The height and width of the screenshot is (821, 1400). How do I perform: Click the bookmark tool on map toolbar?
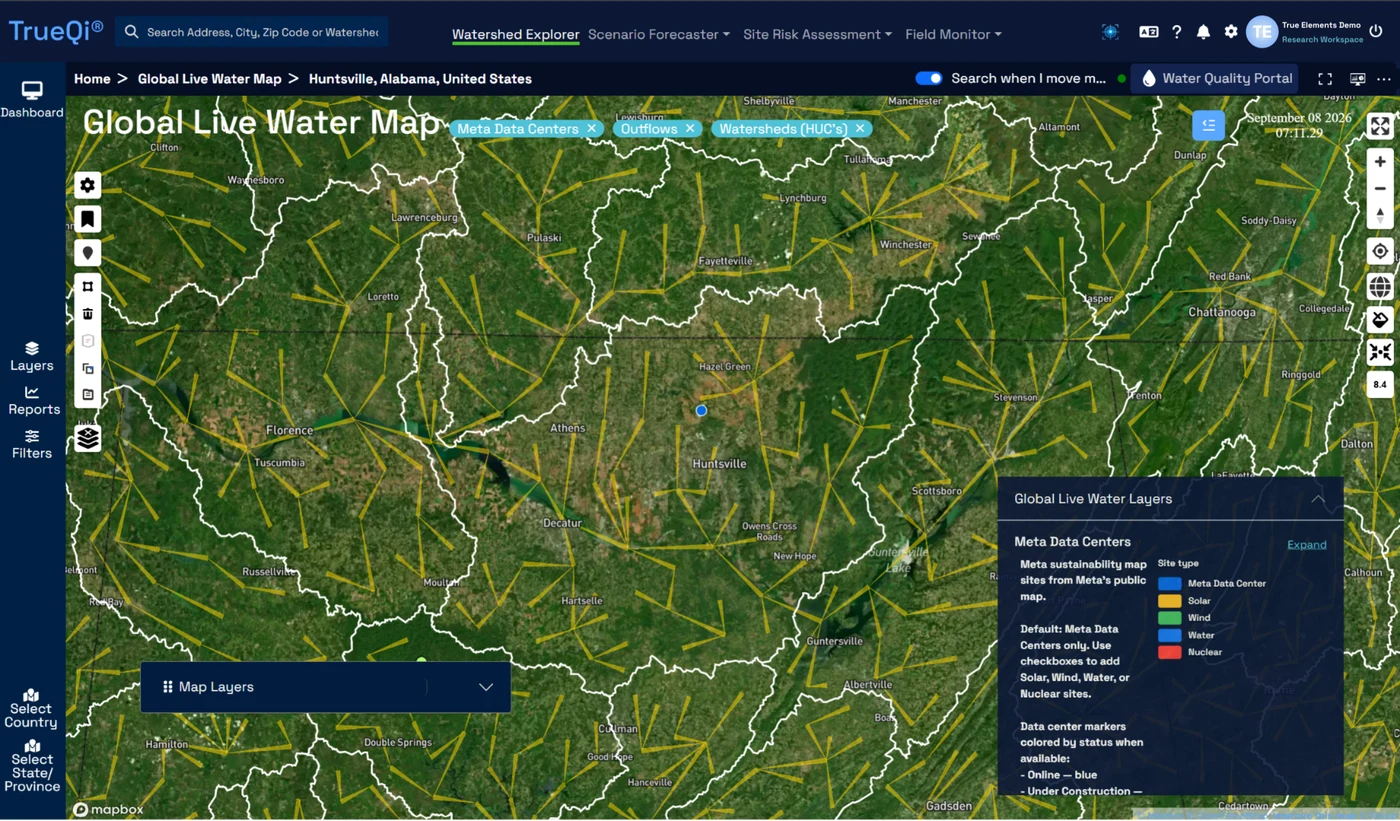click(88, 219)
